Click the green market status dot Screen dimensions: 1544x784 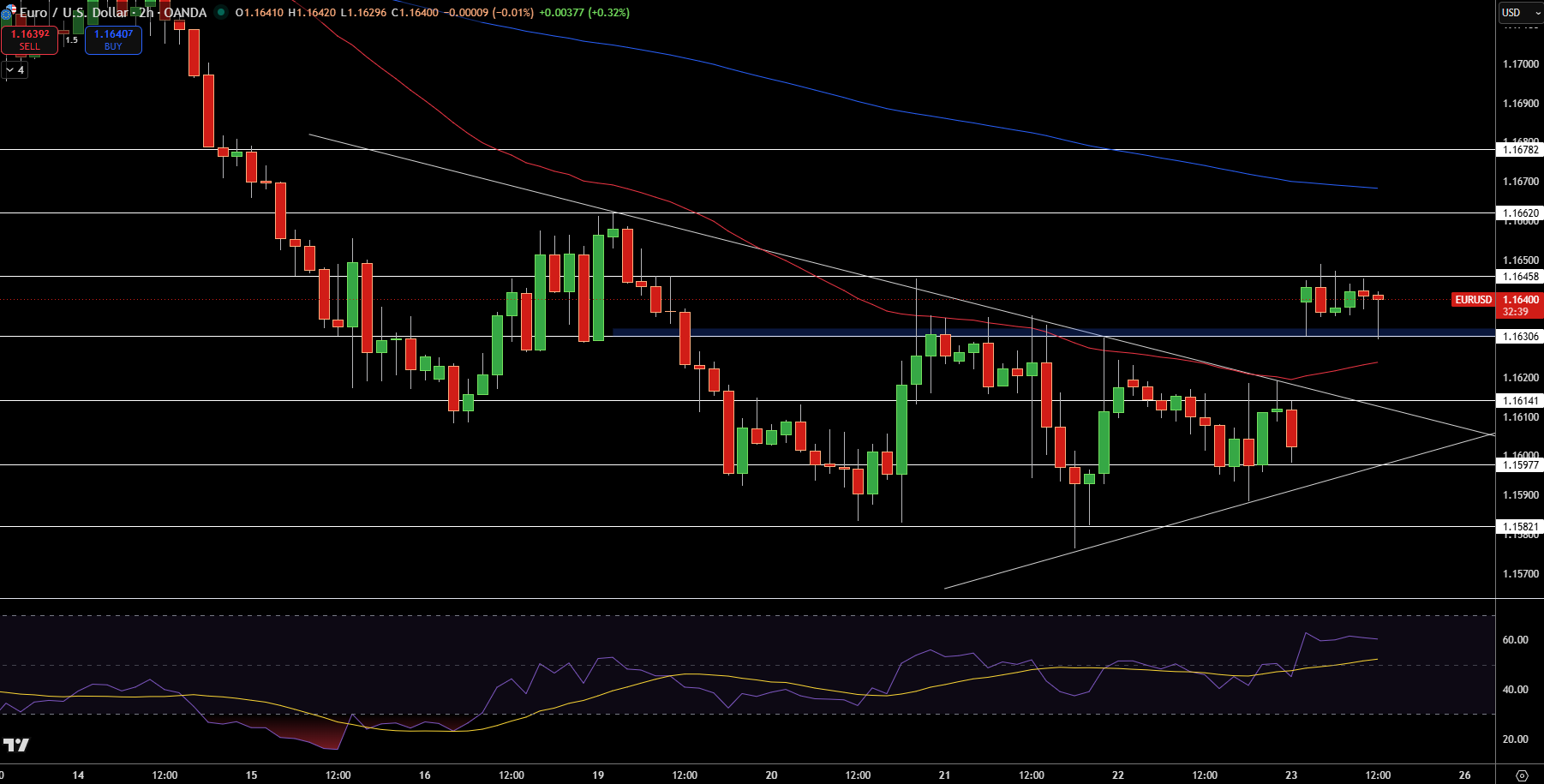click(x=221, y=13)
